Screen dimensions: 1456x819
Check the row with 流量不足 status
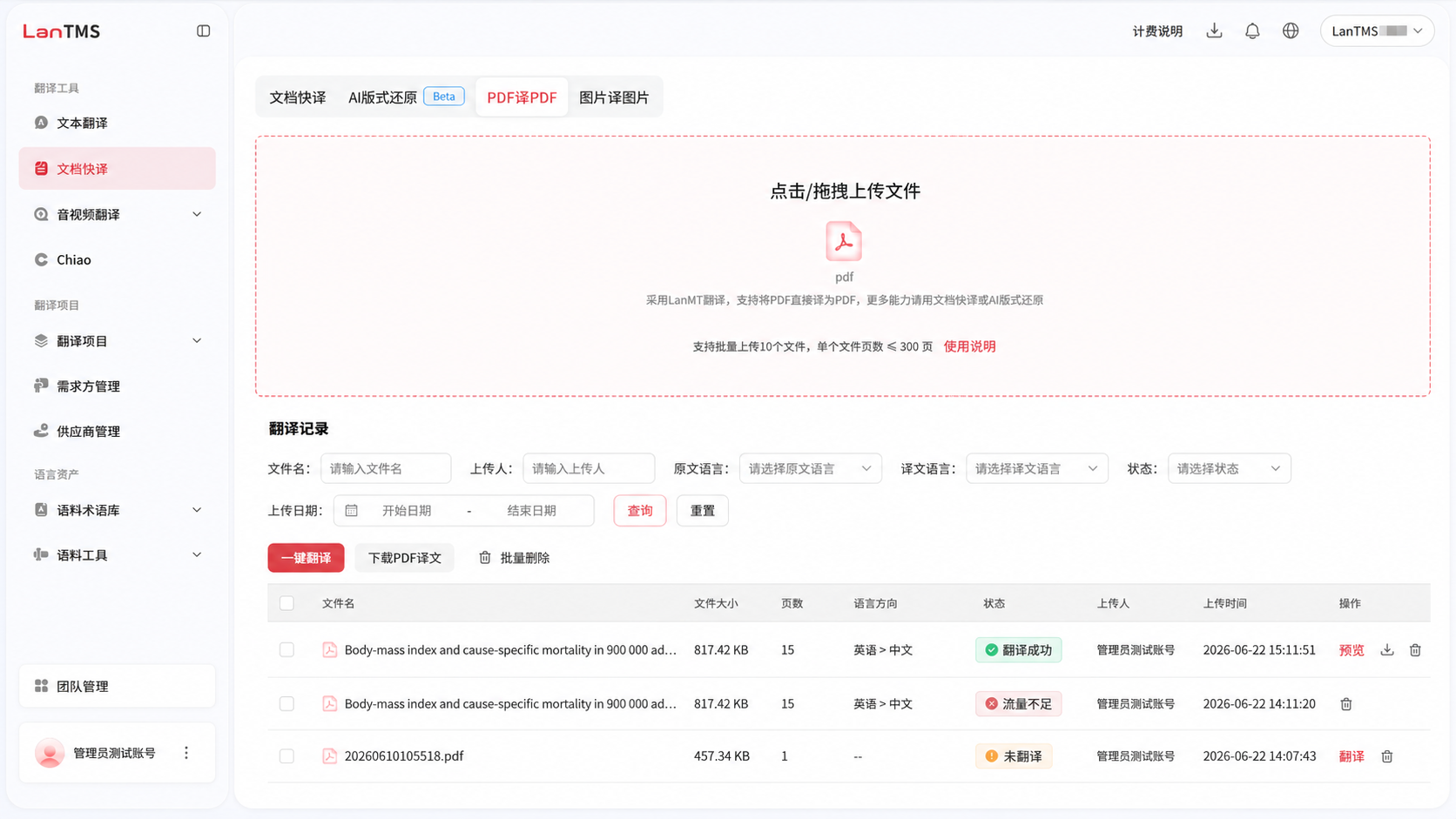[286, 703]
